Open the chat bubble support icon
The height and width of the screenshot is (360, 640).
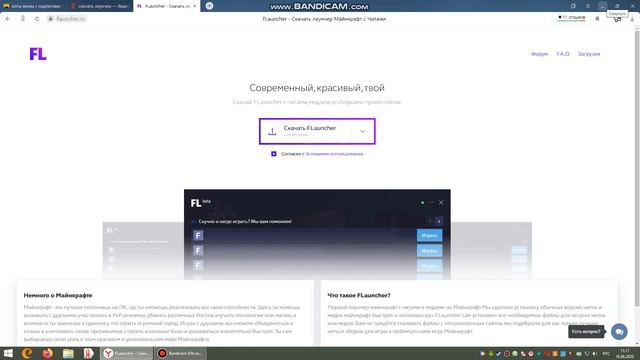[x=619, y=331]
